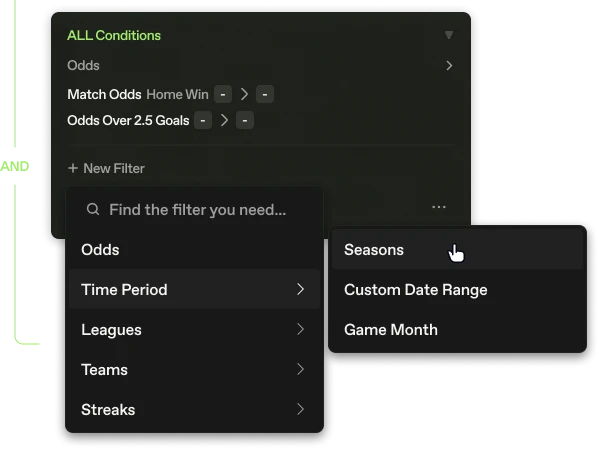Expand the Odds section chevron
The height and width of the screenshot is (449, 599).
(x=449, y=66)
